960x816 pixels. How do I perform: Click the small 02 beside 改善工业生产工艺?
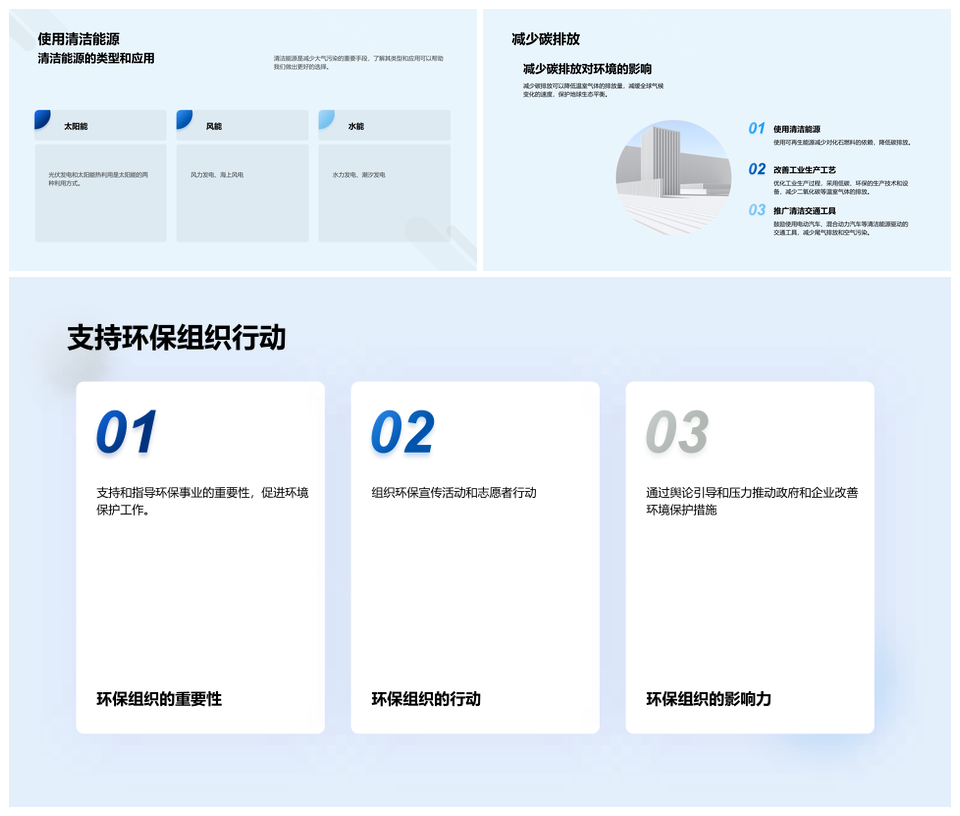tap(757, 170)
